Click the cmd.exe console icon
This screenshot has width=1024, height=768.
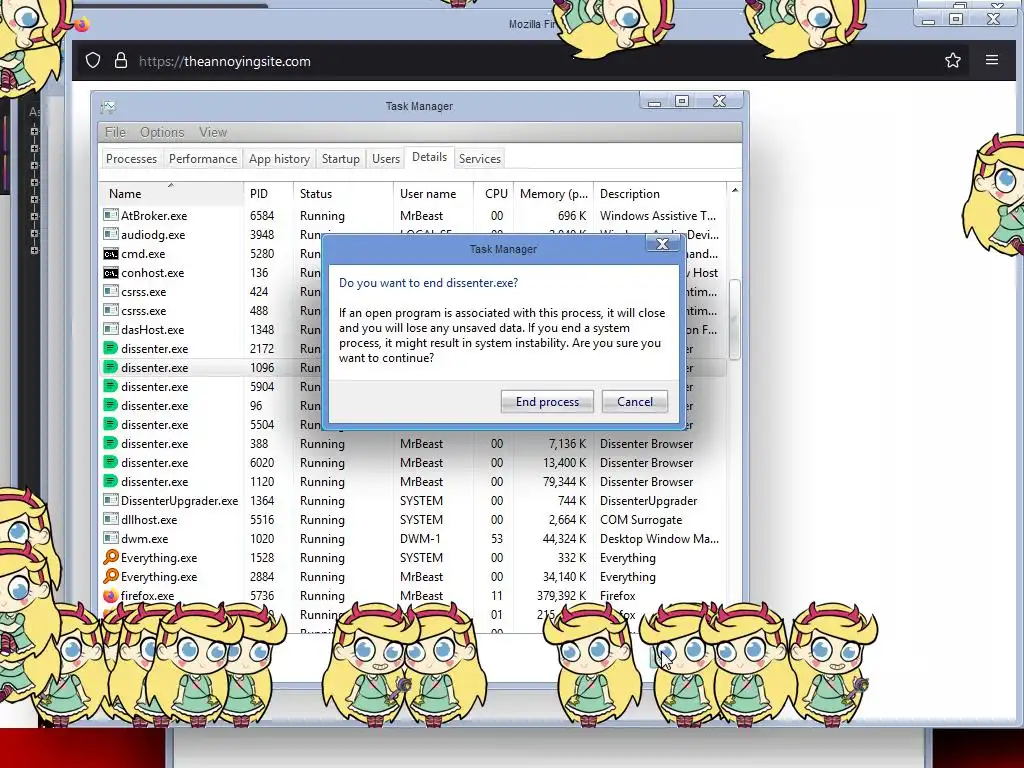coord(111,253)
